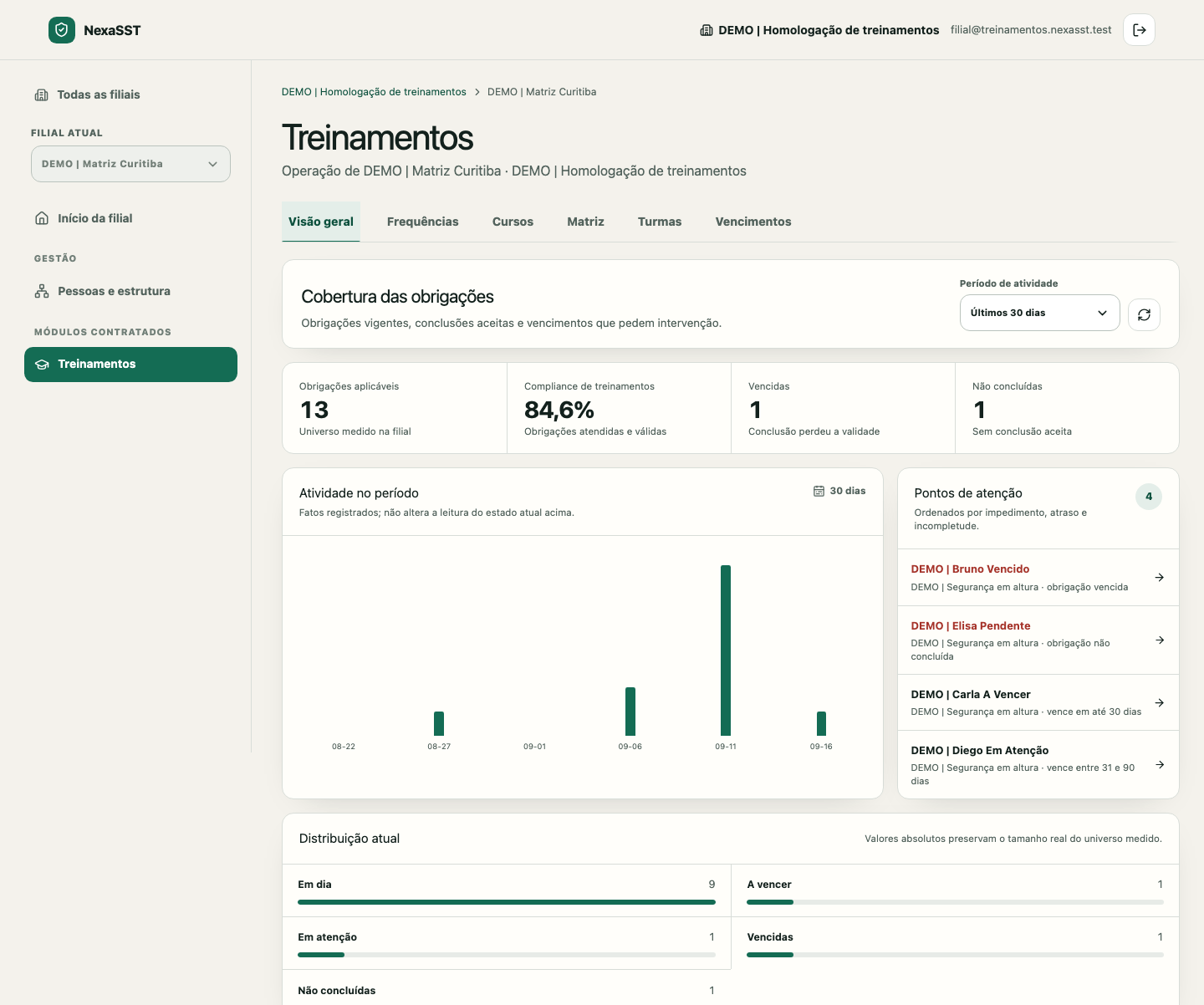Open the Cursos tab
This screenshot has height=1005, width=1204.
tap(513, 222)
